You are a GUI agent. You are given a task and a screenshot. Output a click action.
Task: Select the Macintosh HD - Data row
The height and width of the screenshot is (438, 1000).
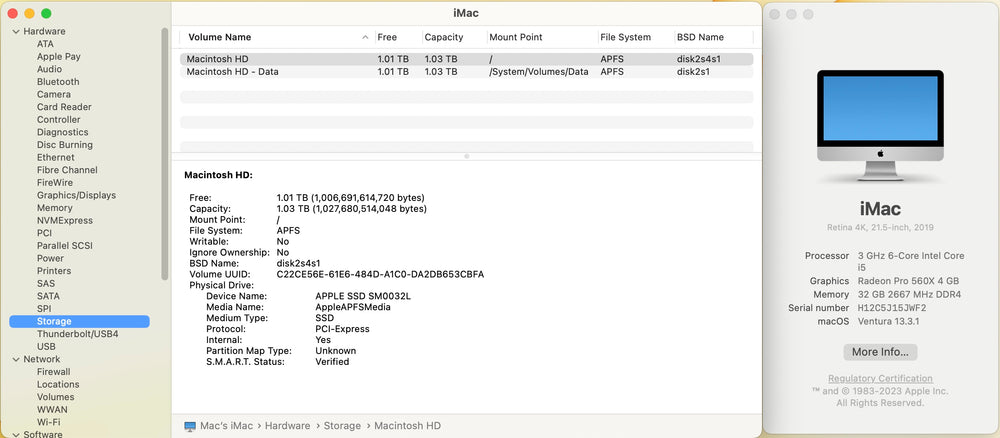coord(466,71)
